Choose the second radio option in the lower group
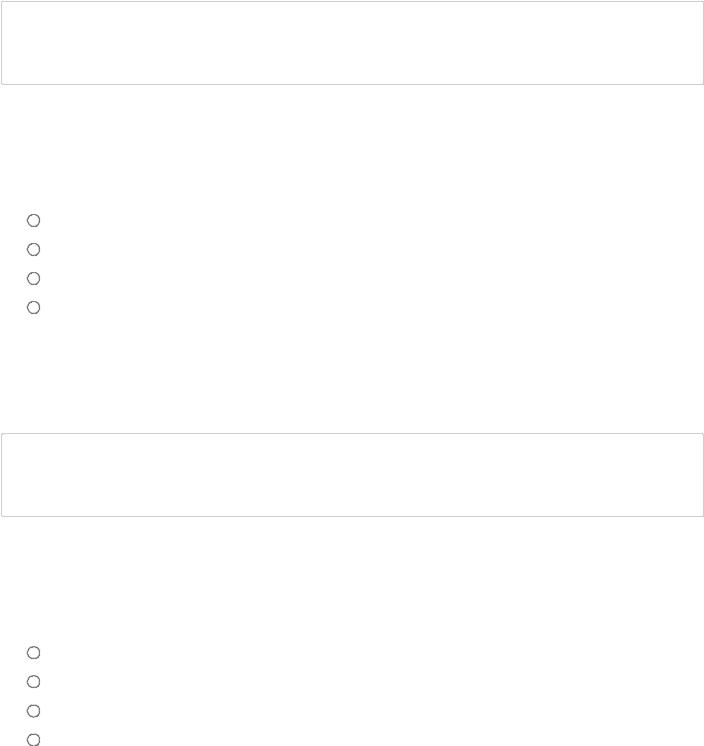Viewport: 704px width, 746px height. tap(33, 681)
